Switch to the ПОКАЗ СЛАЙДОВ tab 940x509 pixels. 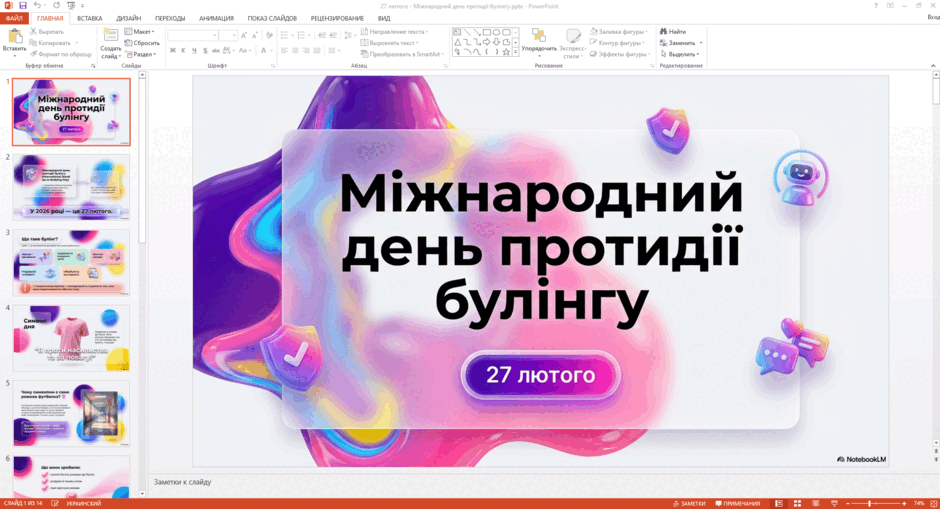(272, 18)
